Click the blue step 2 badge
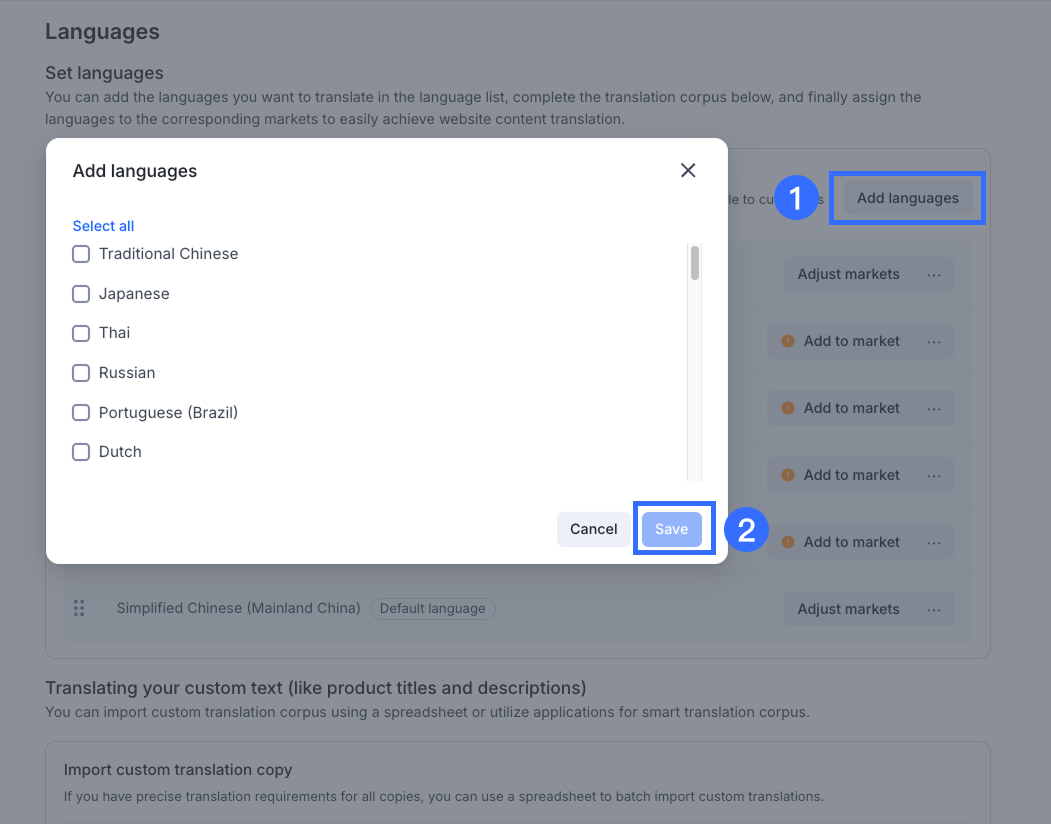Screen dimensions: 1051x824 tap(746, 530)
